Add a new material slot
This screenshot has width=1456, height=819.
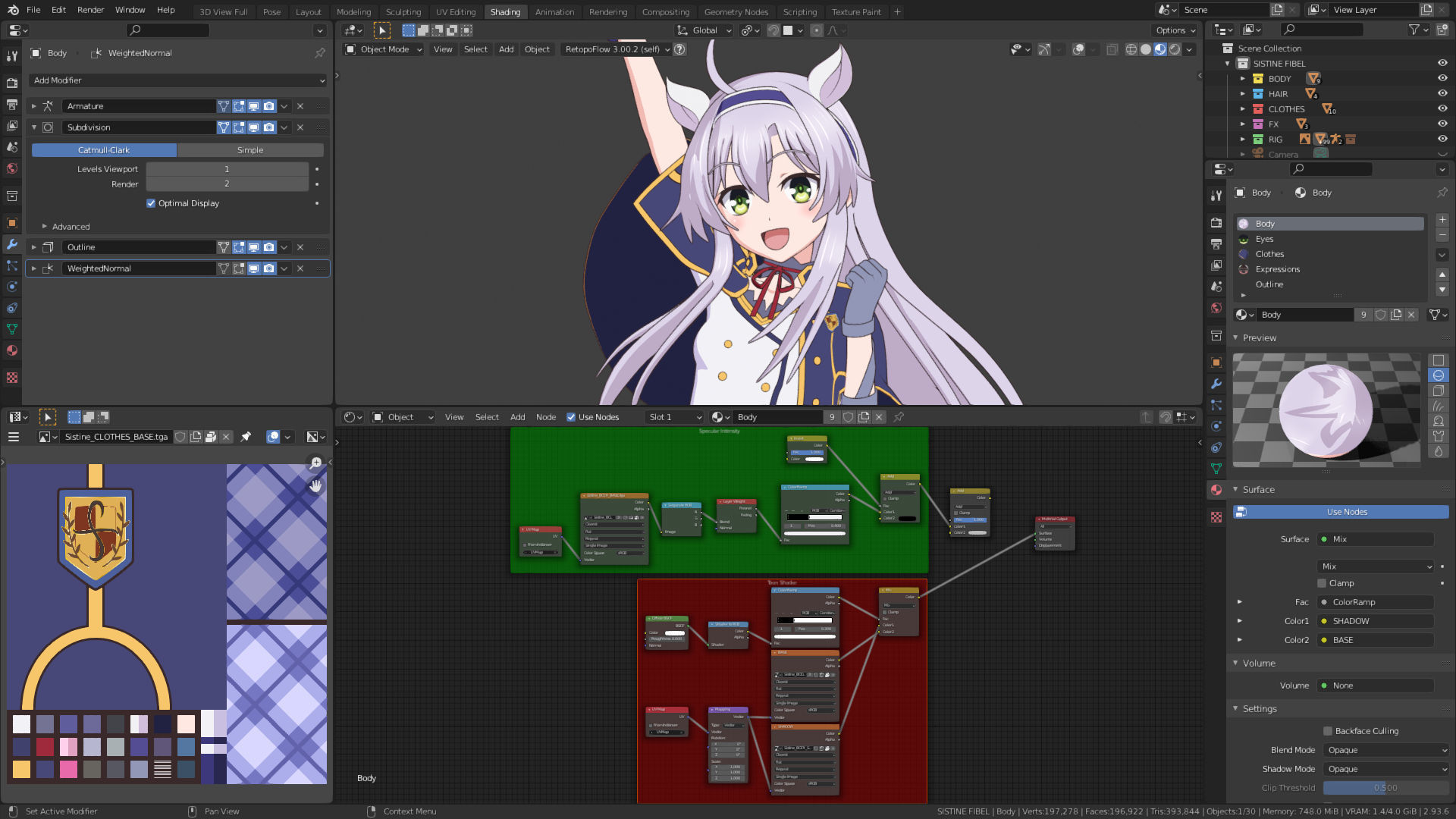click(1442, 220)
